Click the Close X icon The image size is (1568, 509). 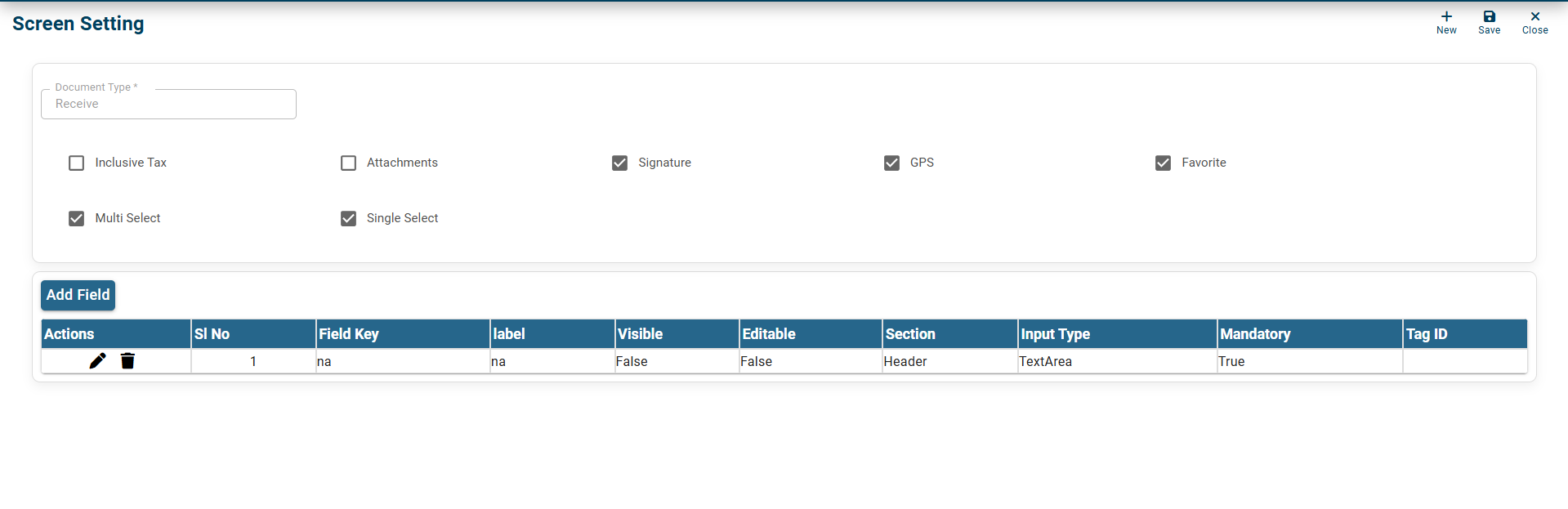point(1534,17)
